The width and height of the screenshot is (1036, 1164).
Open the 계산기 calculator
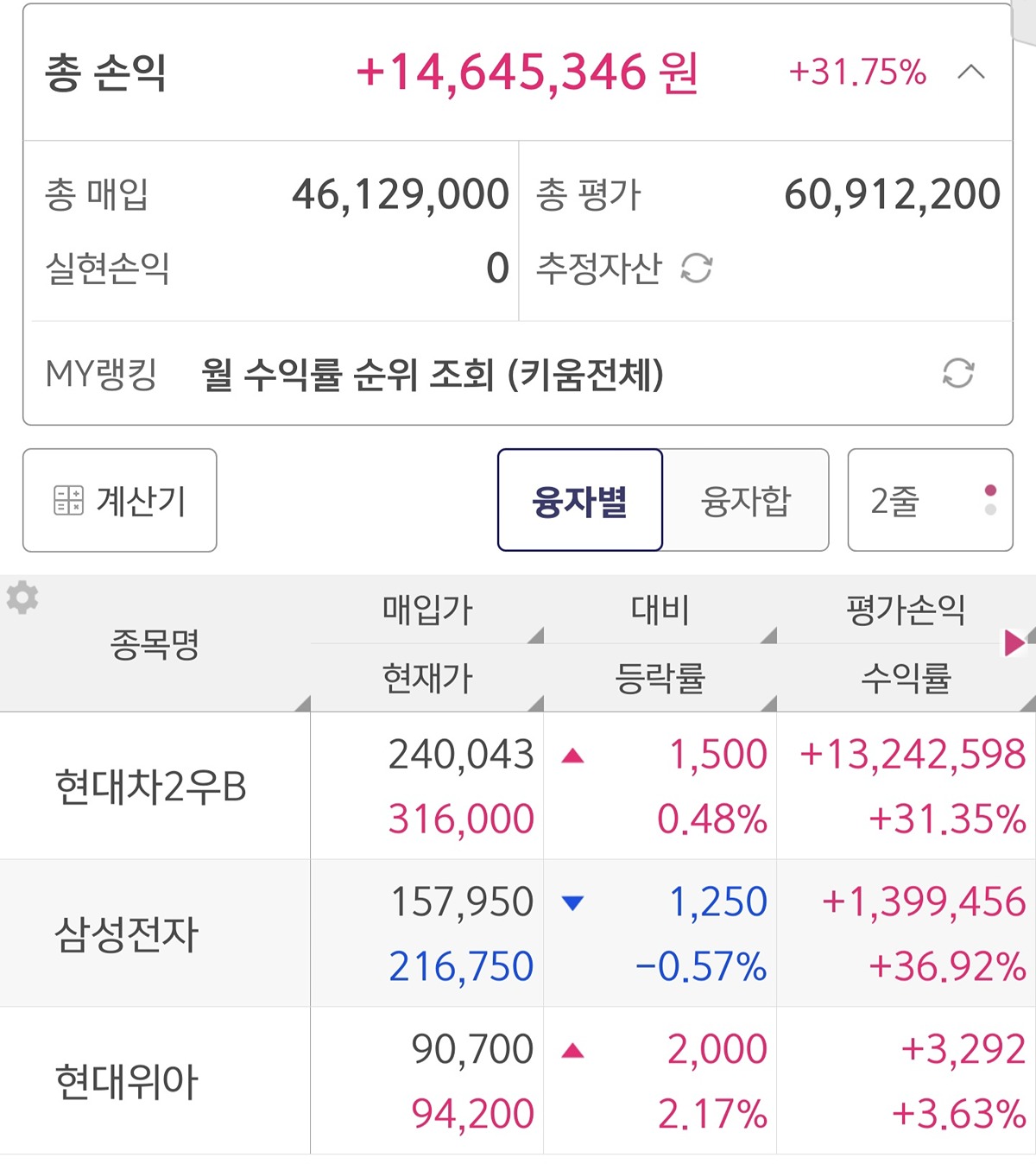click(120, 500)
